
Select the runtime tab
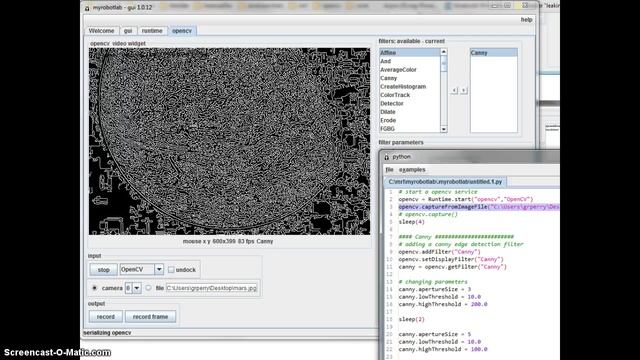click(152, 31)
